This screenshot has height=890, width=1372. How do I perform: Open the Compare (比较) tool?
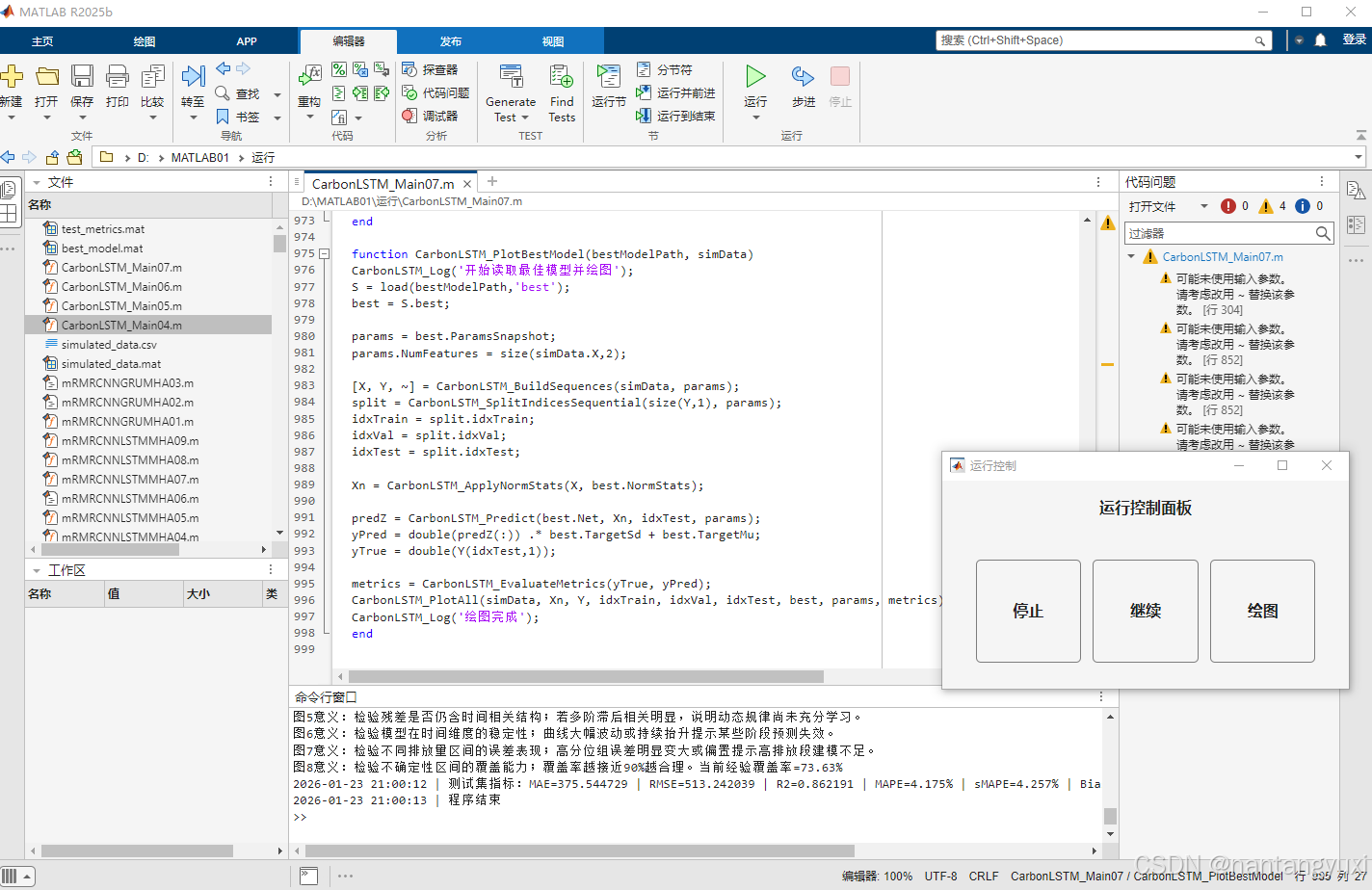pos(152,76)
